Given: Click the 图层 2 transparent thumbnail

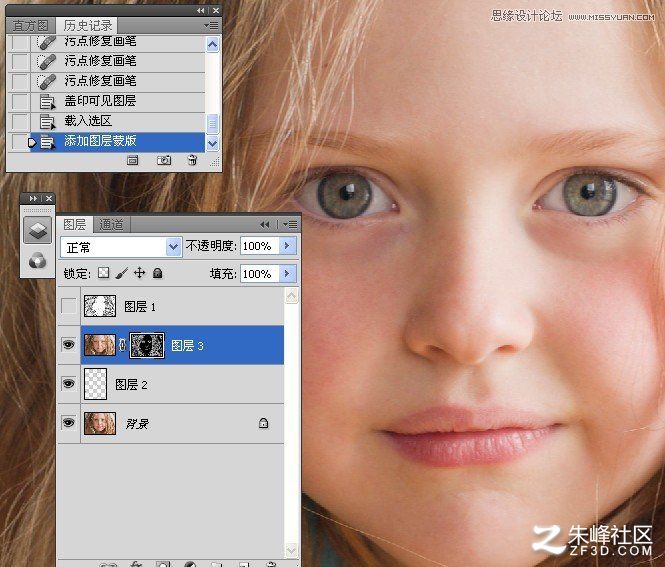Looking at the screenshot, I should 95,384.
